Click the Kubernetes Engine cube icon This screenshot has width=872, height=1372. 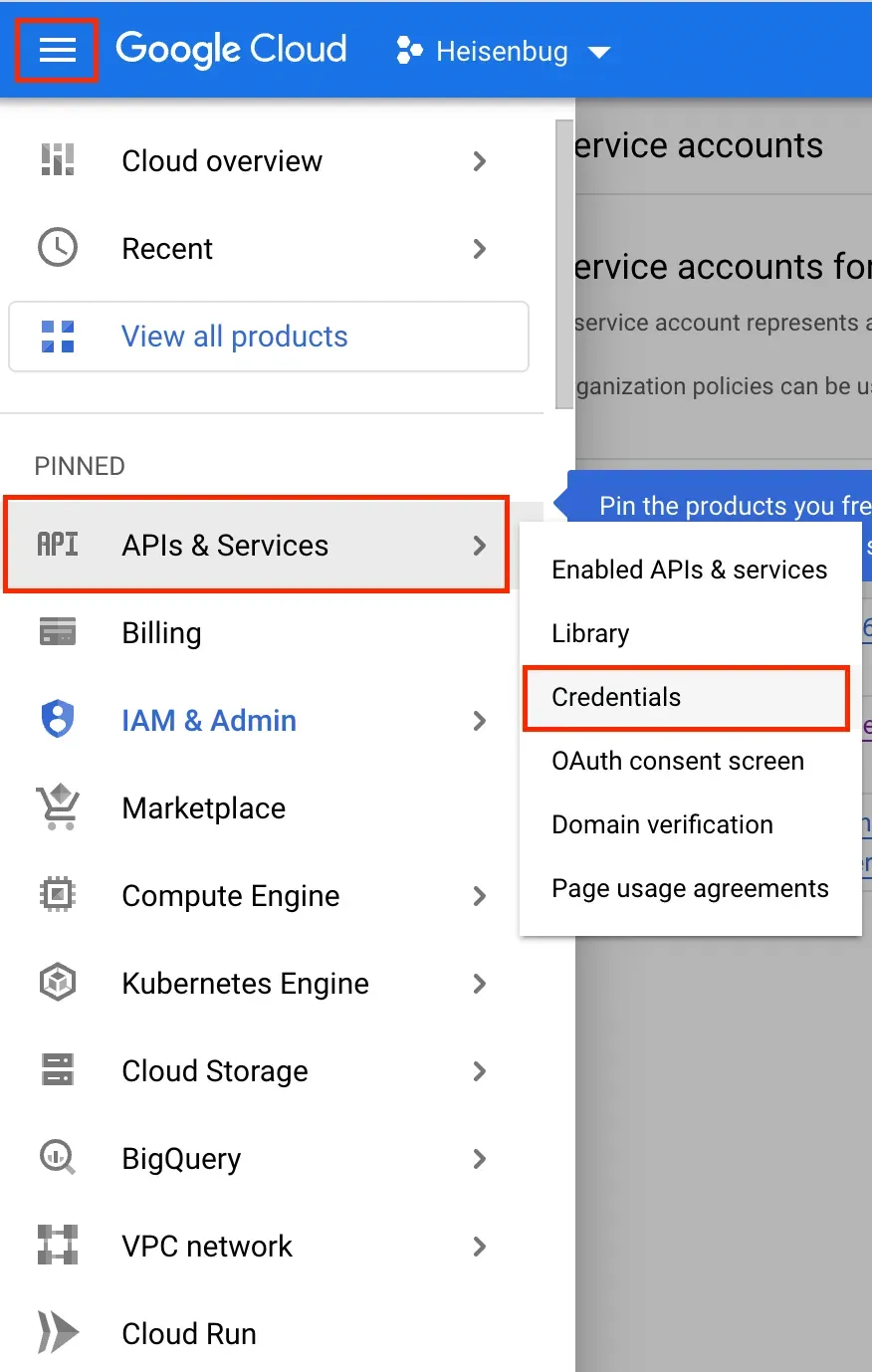pyautogui.click(x=58, y=983)
